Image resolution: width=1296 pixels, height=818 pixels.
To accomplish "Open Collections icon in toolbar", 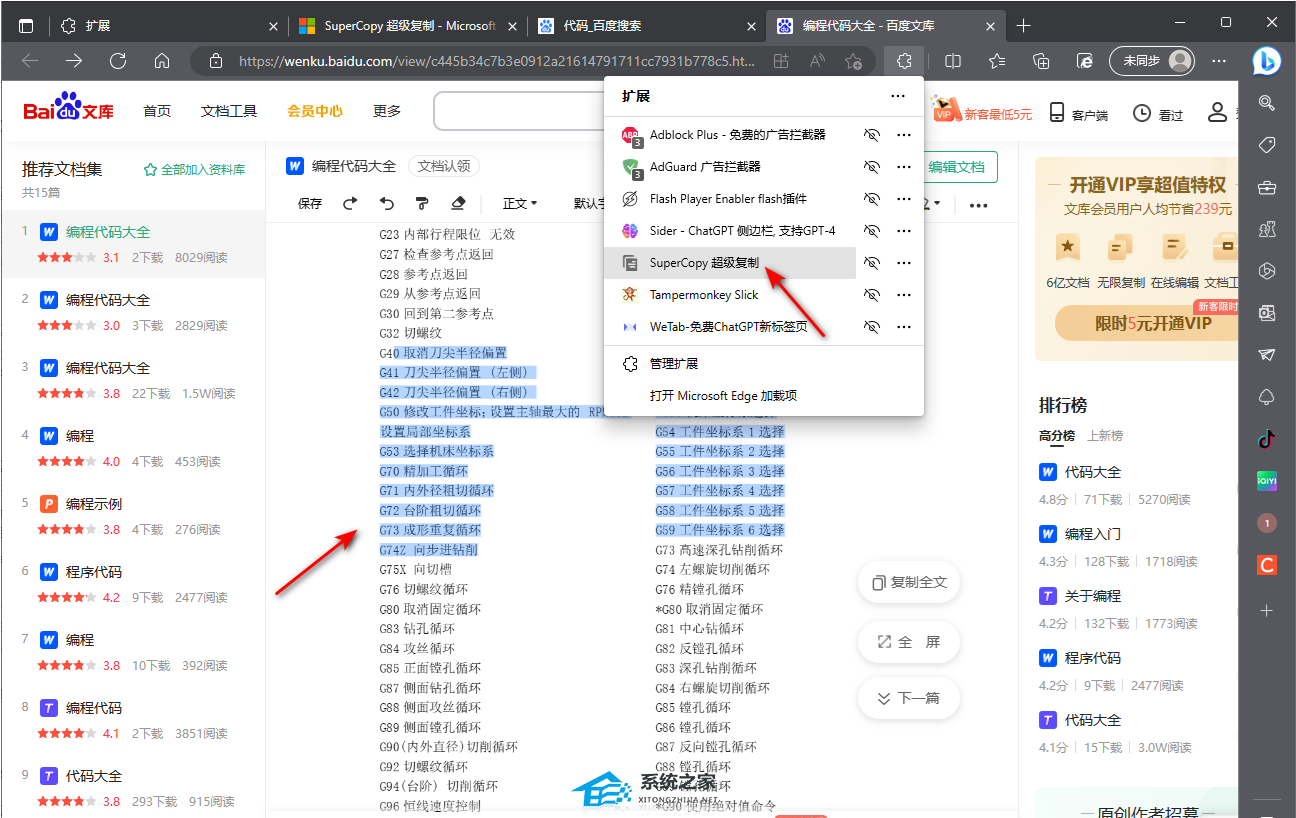I will tap(1041, 61).
